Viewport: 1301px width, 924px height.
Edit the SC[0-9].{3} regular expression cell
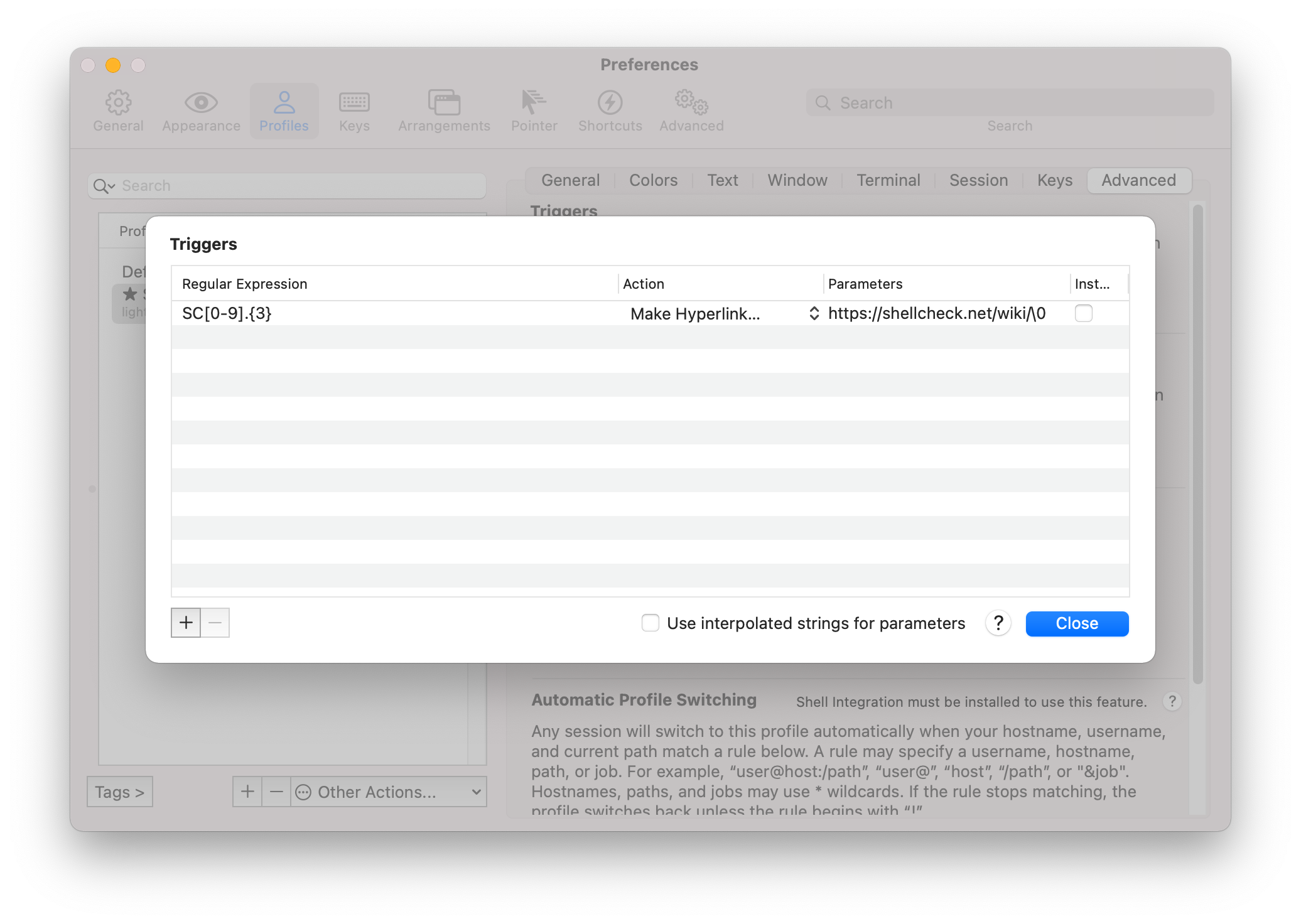click(227, 313)
